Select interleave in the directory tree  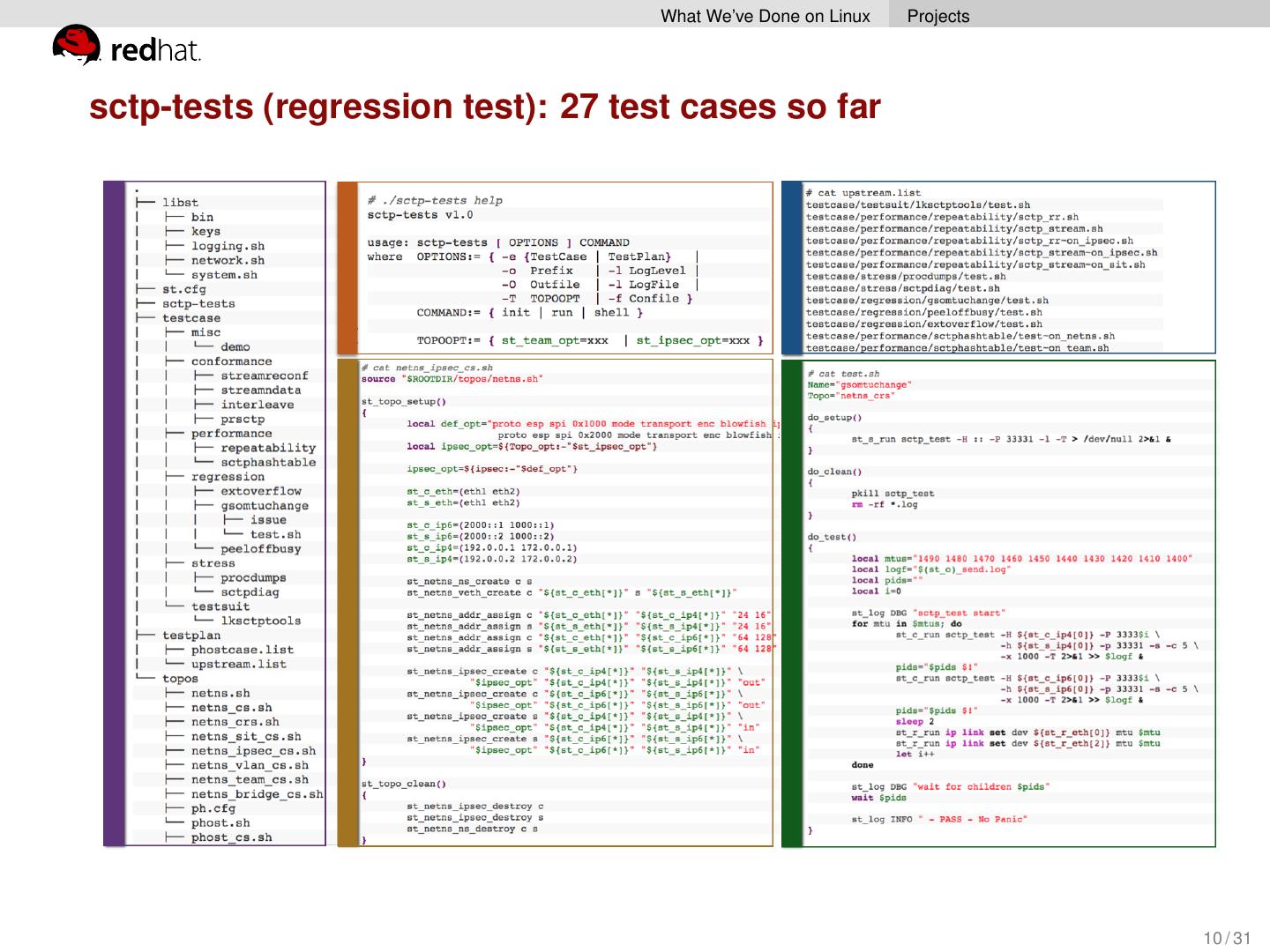[257, 405]
